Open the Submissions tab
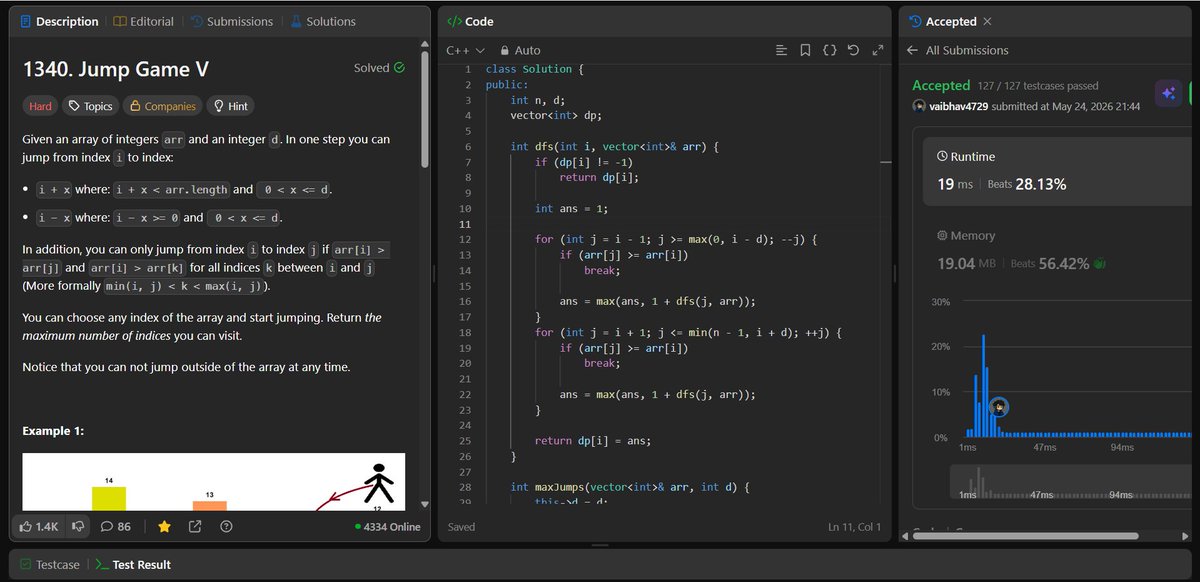 click(x=231, y=21)
